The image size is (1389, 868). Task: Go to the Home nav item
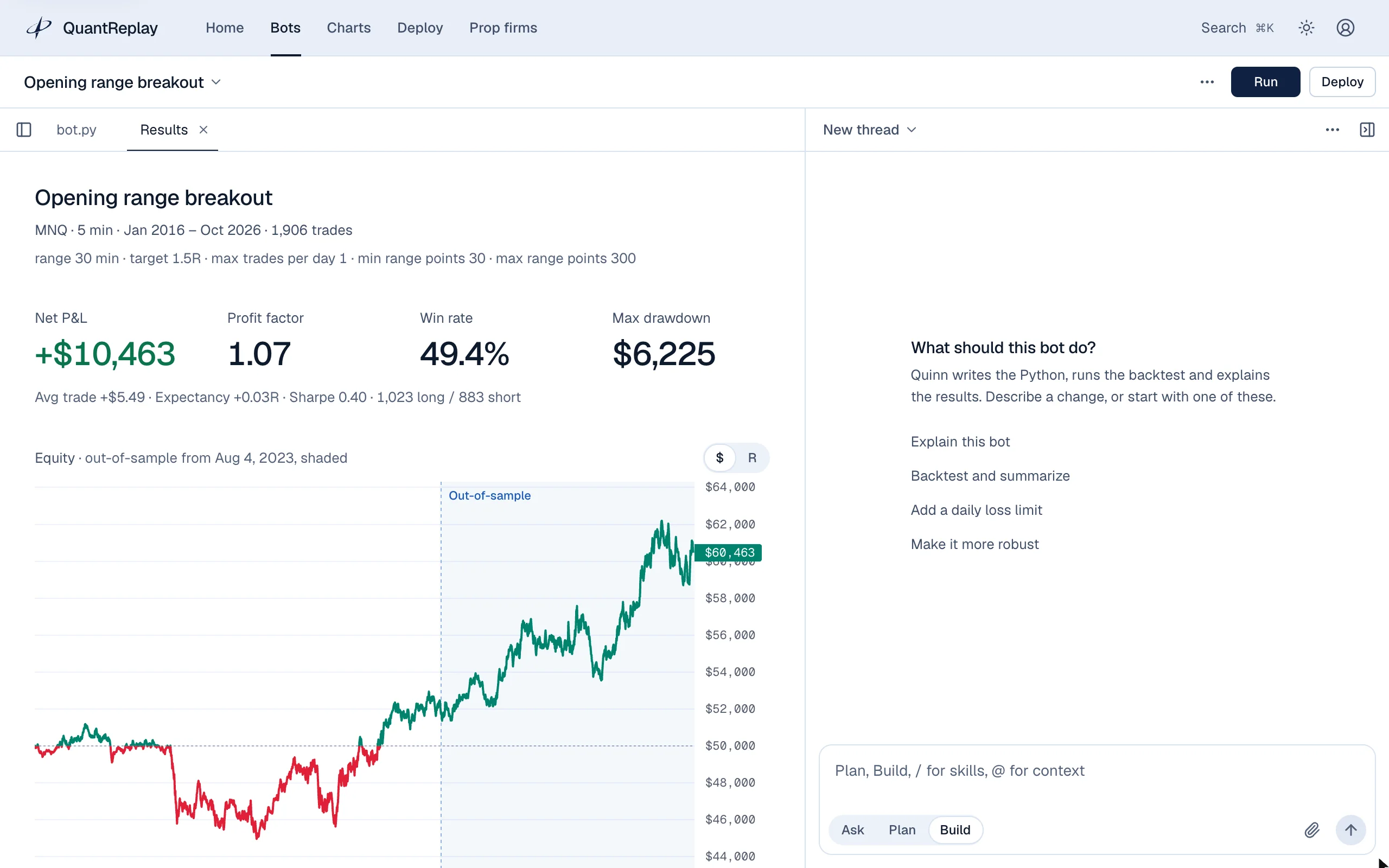[225, 28]
